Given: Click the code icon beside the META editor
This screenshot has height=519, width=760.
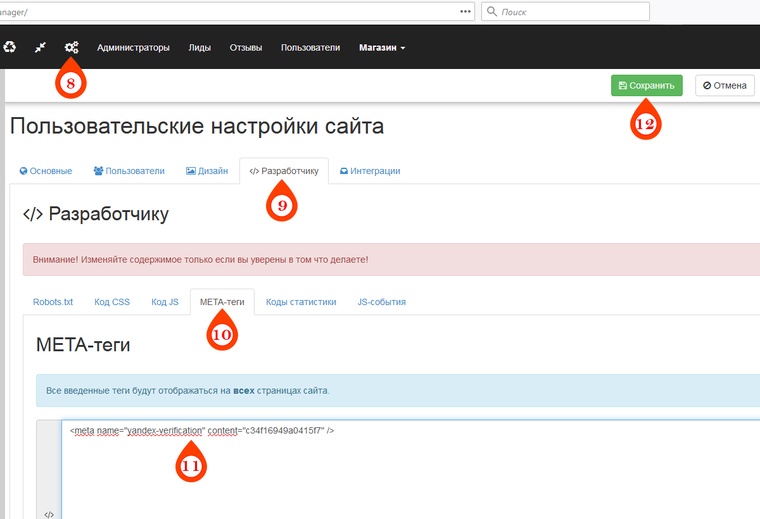Looking at the screenshot, I should pyautogui.click(x=49, y=514).
